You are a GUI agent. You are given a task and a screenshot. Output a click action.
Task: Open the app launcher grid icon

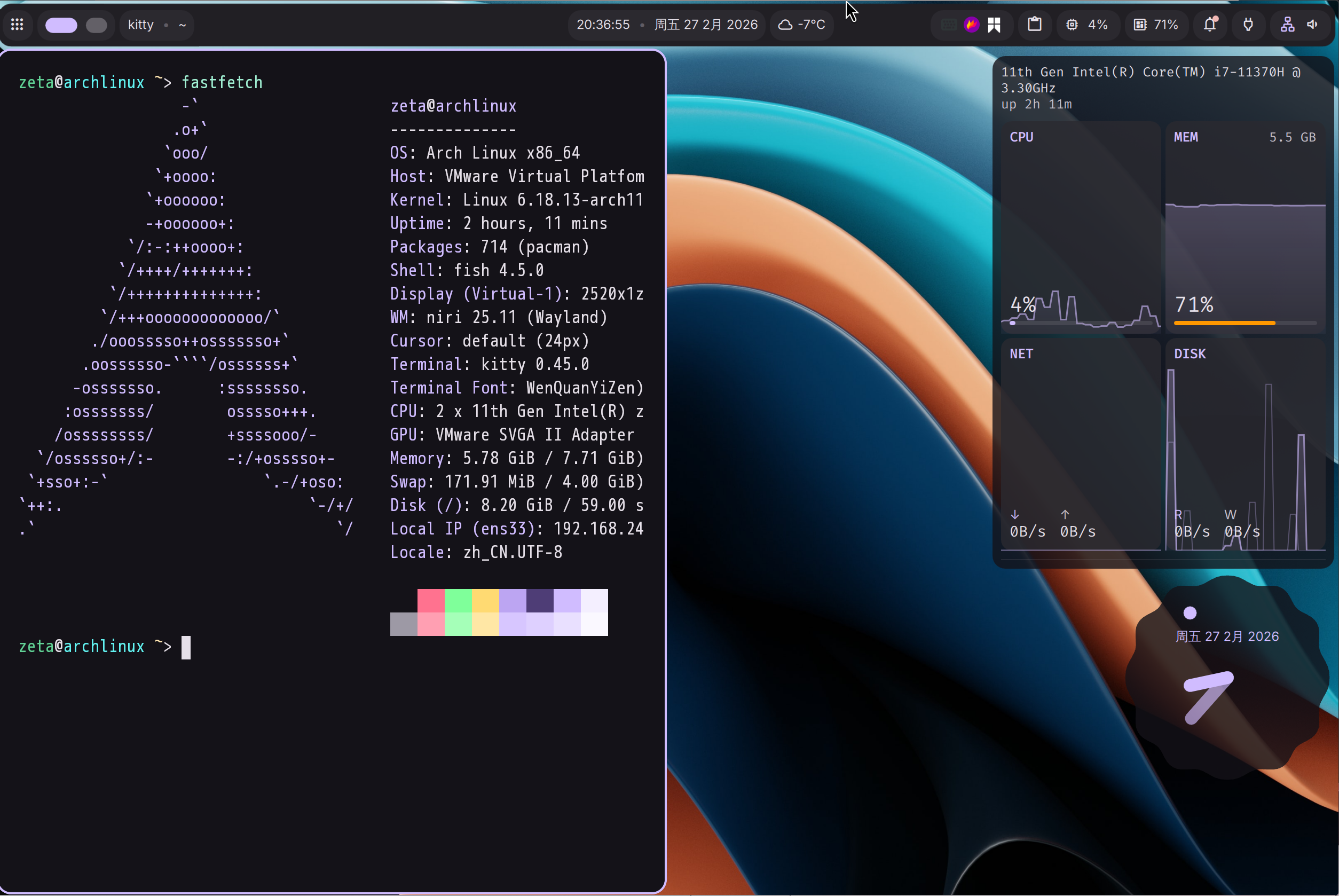click(17, 25)
